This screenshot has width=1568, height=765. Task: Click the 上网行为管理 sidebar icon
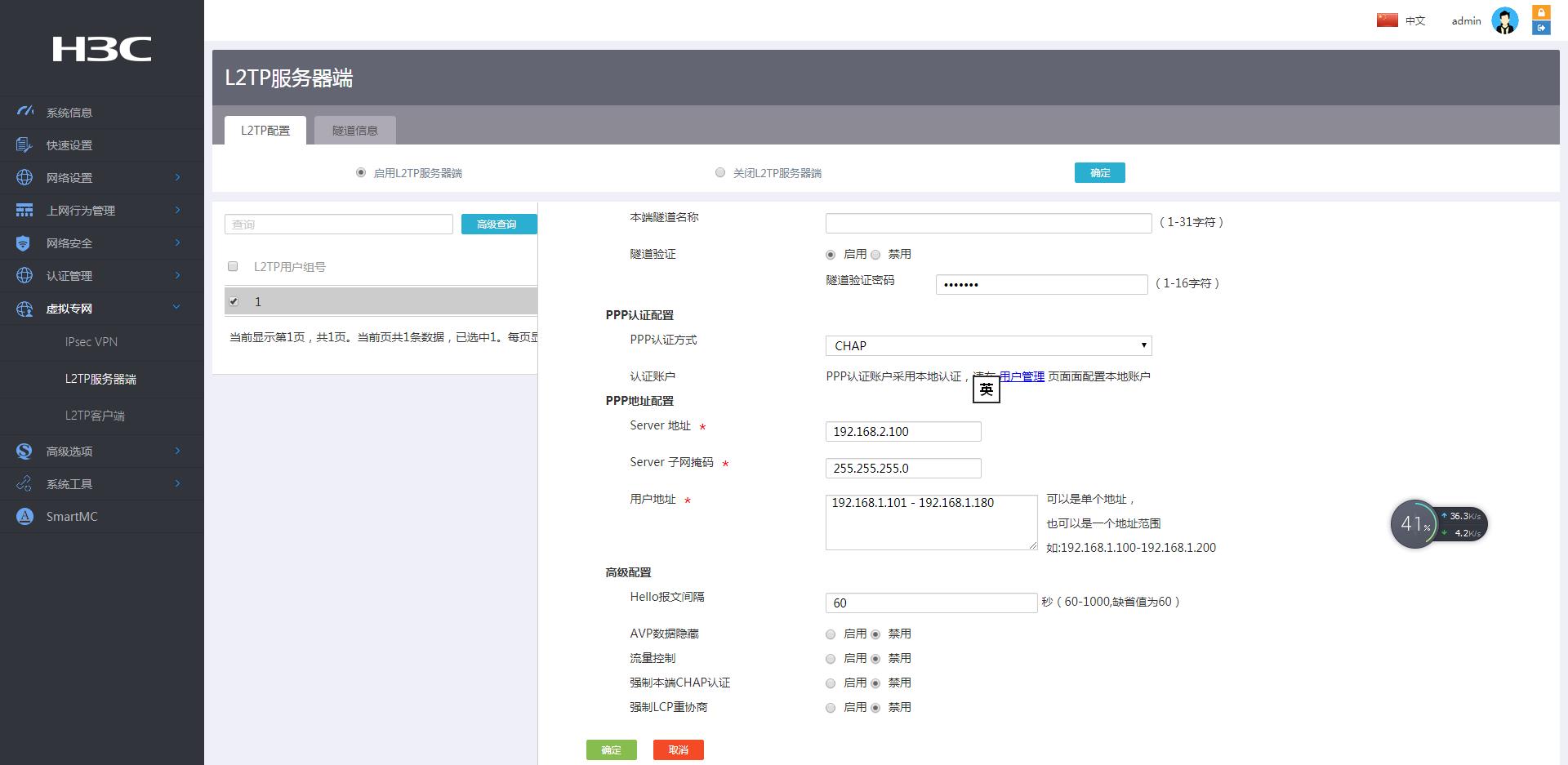click(24, 210)
